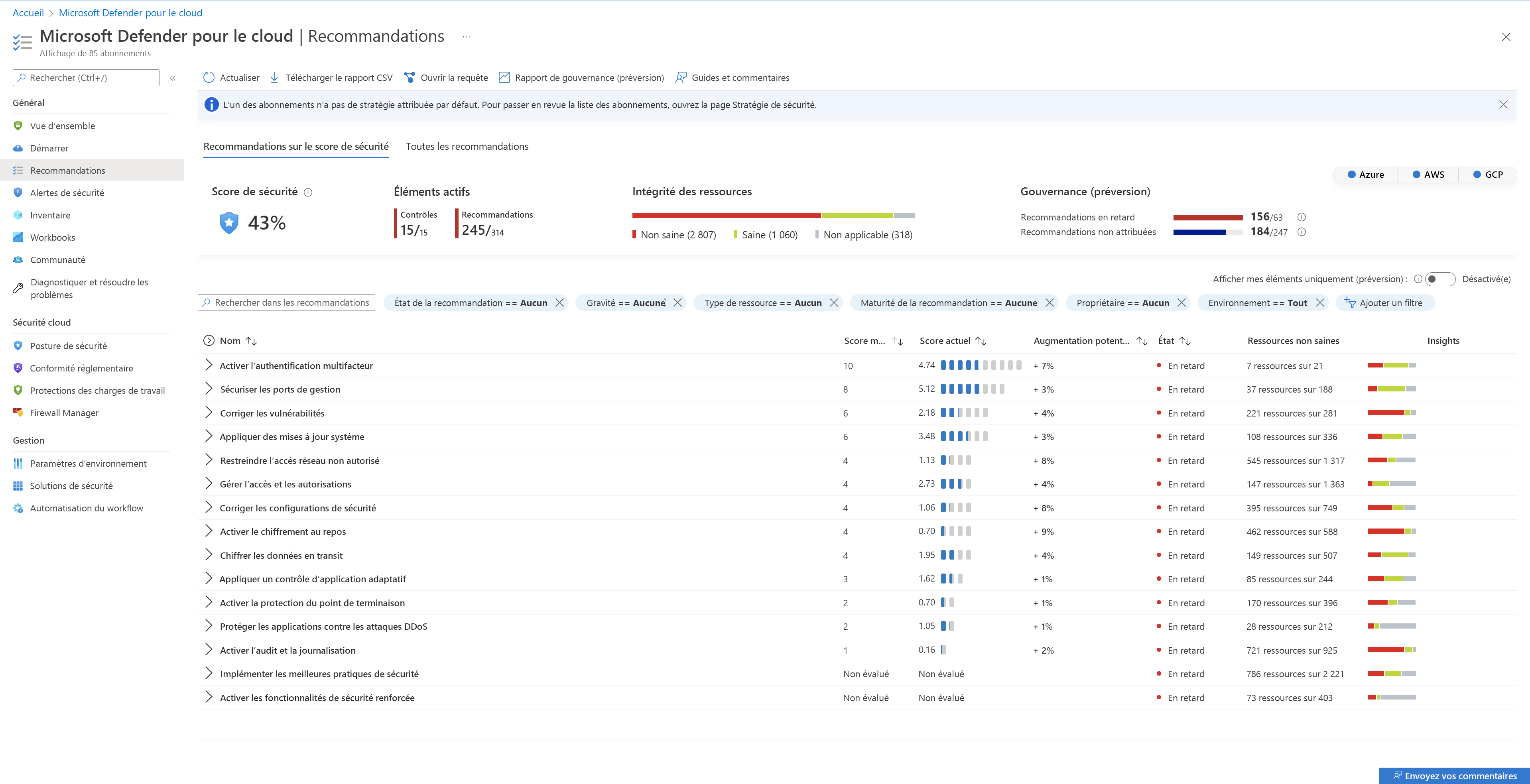The height and width of the screenshot is (784, 1530).
Task: Click the Firewall Manager icon
Action: pyautogui.click(x=18, y=413)
